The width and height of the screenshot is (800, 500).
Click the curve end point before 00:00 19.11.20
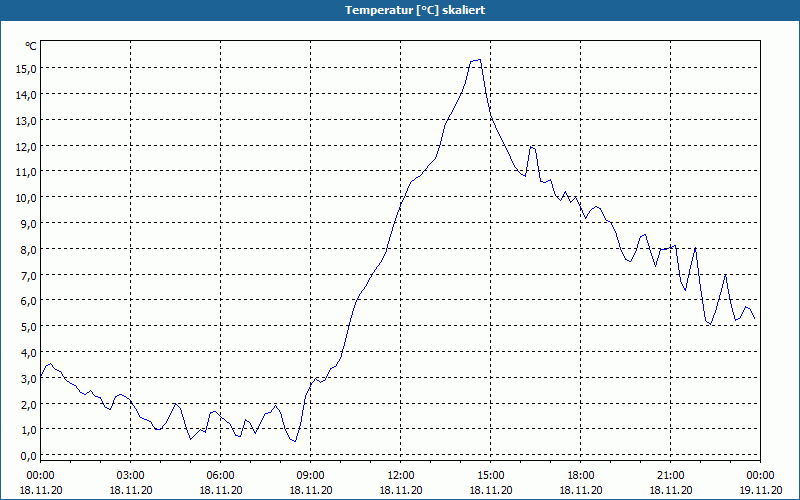[x=754, y=318]
